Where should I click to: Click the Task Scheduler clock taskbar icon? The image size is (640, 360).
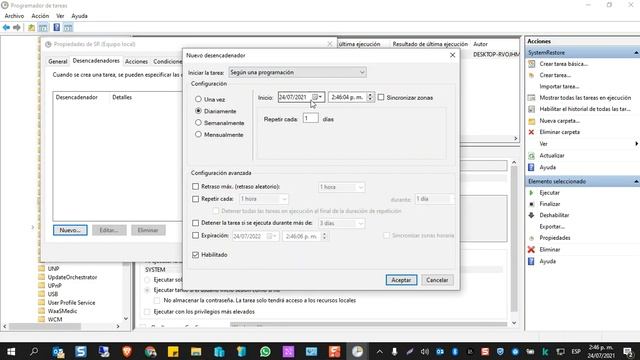coord(357,351)
